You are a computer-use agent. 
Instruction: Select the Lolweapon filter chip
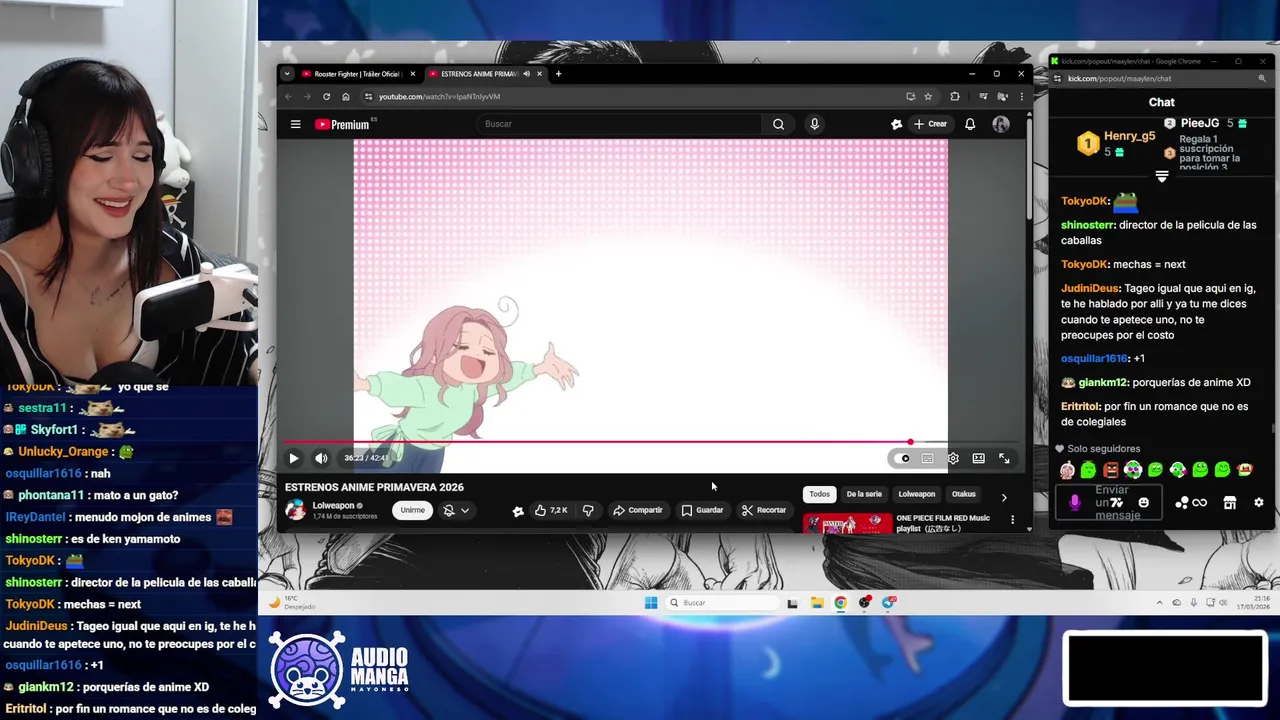pyautogui.click(x=916, y=494)
